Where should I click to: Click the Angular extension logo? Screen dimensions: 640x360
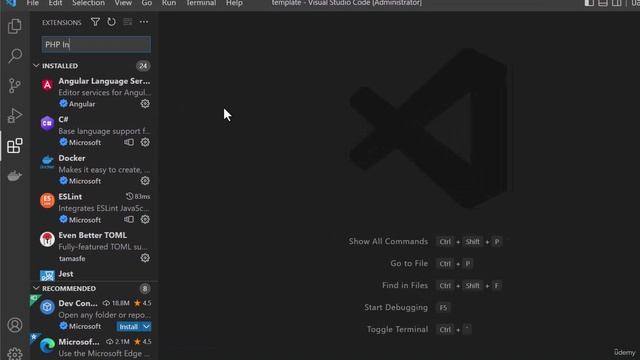tap(47, 85)
